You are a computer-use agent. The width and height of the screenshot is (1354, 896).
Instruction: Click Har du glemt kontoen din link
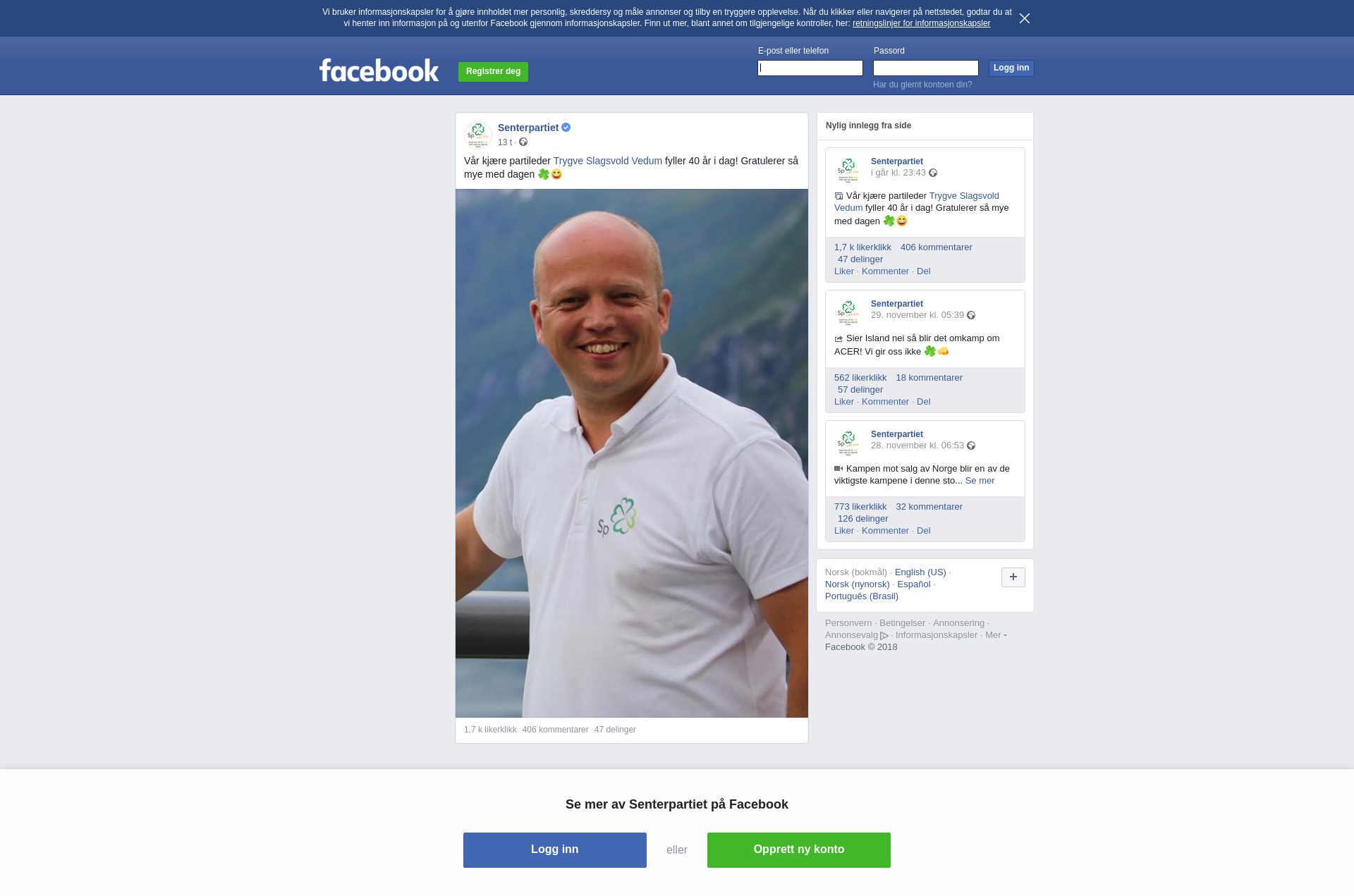click(x=922, y=85)
